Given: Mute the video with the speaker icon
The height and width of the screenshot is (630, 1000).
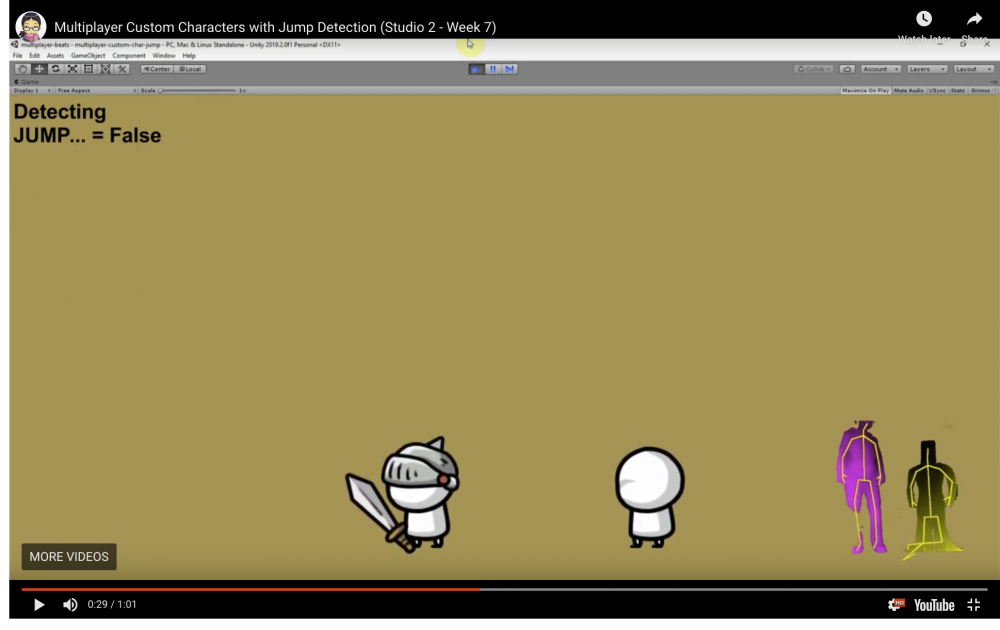Looking at the screenshot, I should pyautogui.click(x=70, y=604).
